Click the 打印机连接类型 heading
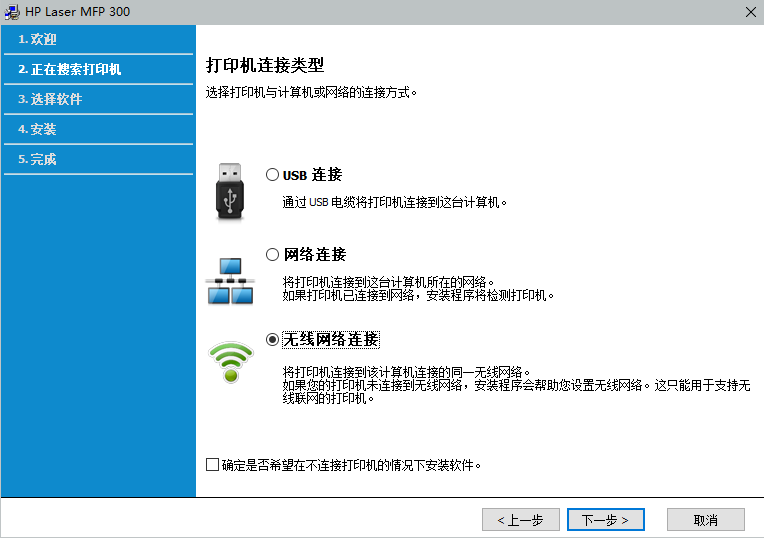Image resolution: width=764 pixels, height=538 pixels. [265, 65]
